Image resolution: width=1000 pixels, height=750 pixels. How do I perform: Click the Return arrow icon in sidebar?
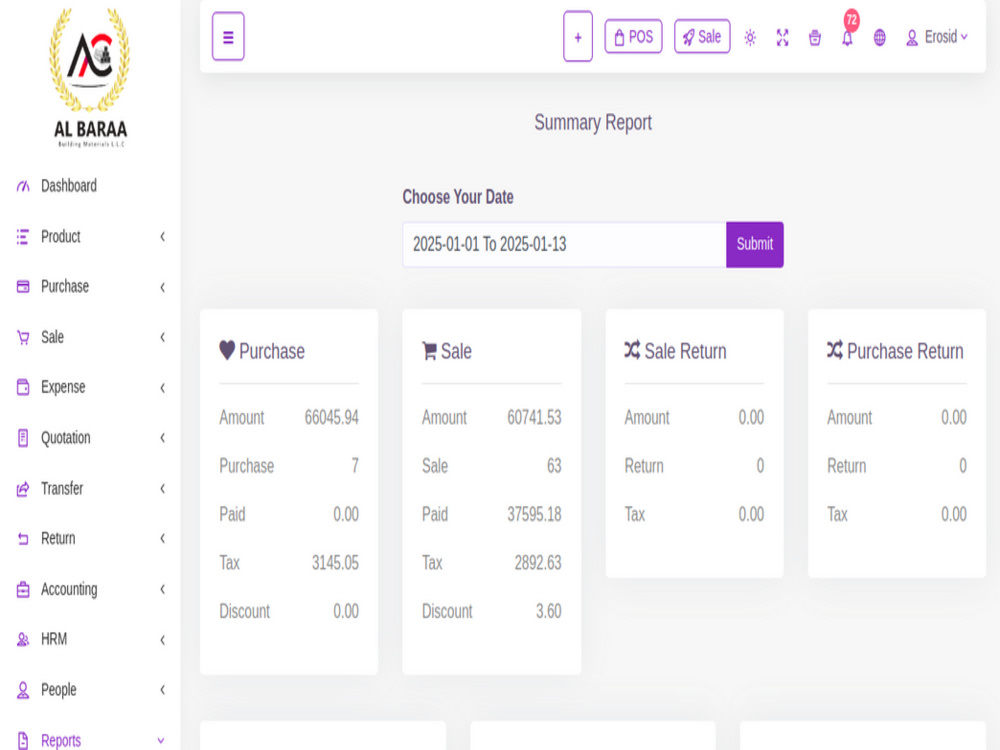[23, 539]
